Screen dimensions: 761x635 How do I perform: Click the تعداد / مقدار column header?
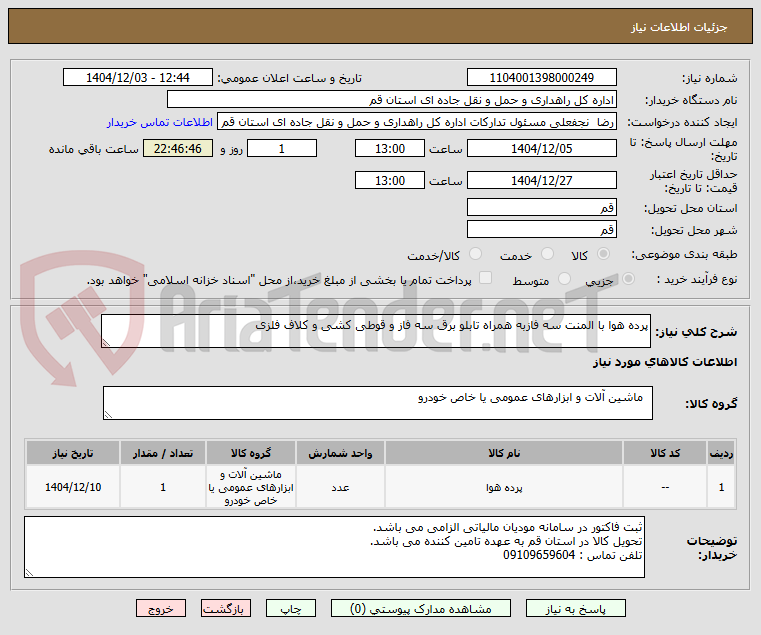tap(163, 453)
